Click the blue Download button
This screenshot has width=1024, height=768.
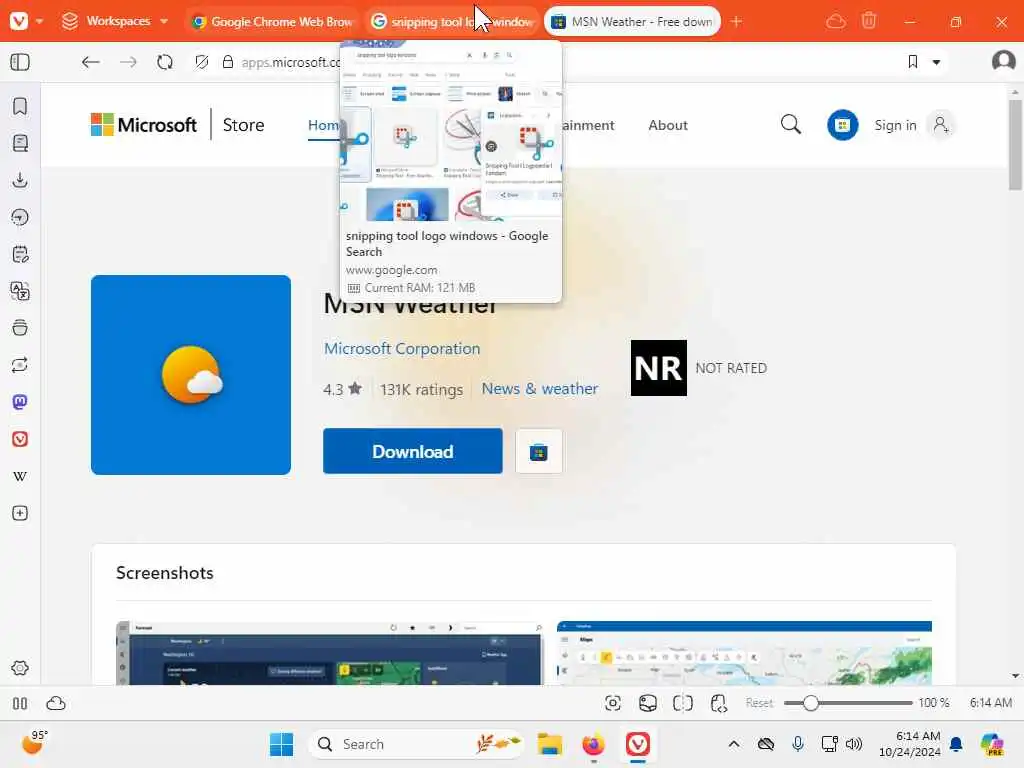pos(413,451)
